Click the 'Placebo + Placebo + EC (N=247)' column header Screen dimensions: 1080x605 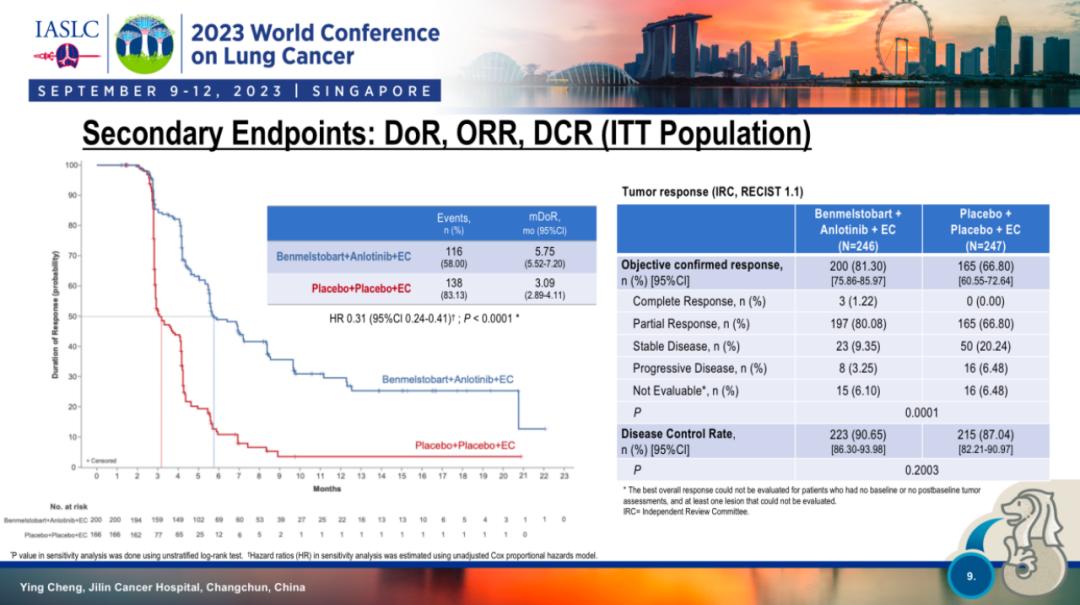tap(985, 229)
